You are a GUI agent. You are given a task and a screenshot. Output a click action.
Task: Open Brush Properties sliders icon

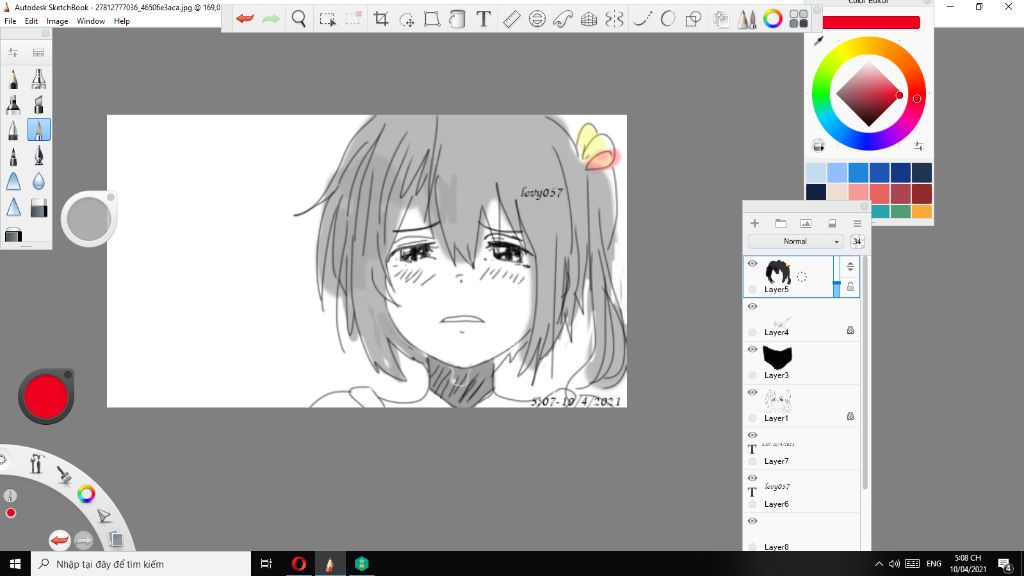pyautogui.click(x=13, y=52)
